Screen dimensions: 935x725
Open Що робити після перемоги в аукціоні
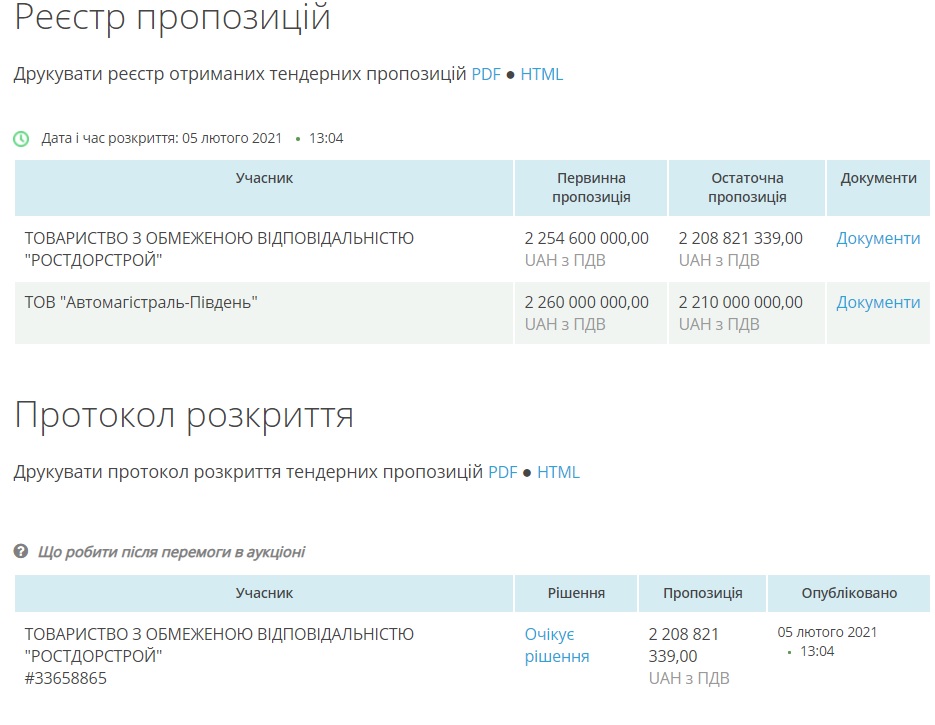tap(171, 552)
